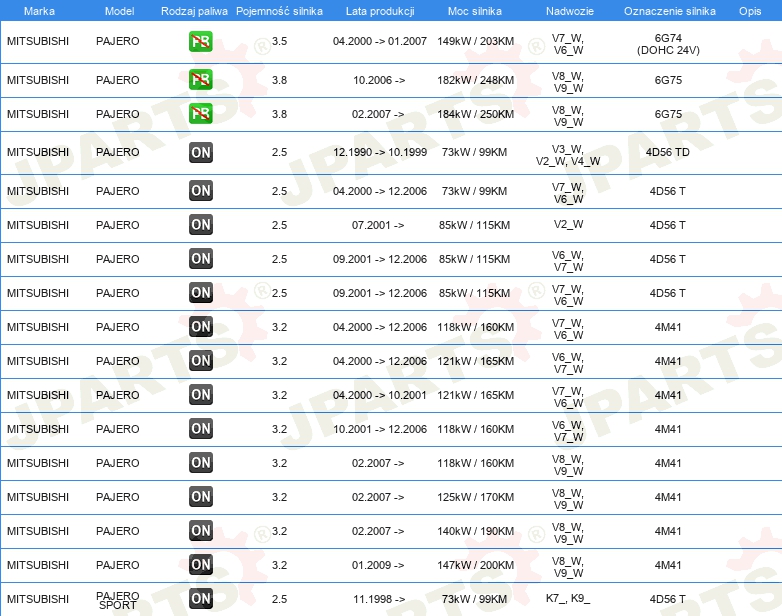The width and height of the screenshot is (782, 616).
Task: Click the V3_W, V2_W, V4_W body cell
Action: [x=568, y=155]
